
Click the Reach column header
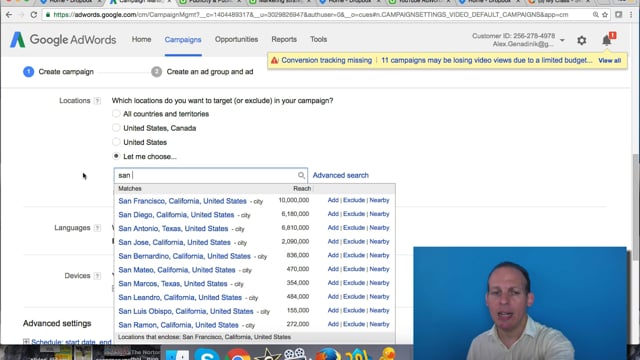point(302,189)
